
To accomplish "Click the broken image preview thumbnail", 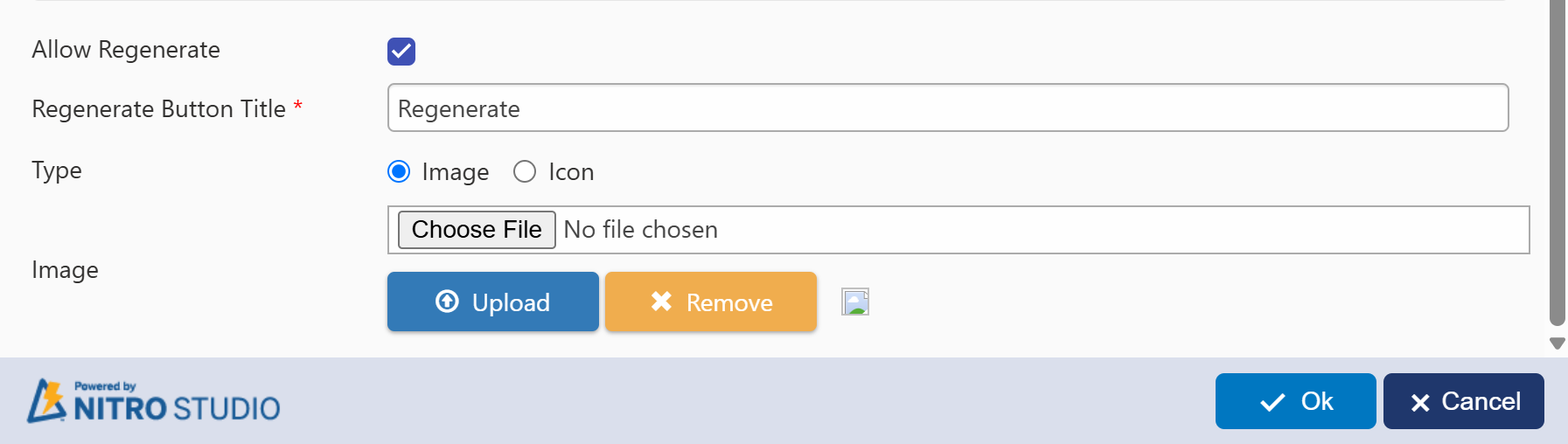I will coord(855,302).
